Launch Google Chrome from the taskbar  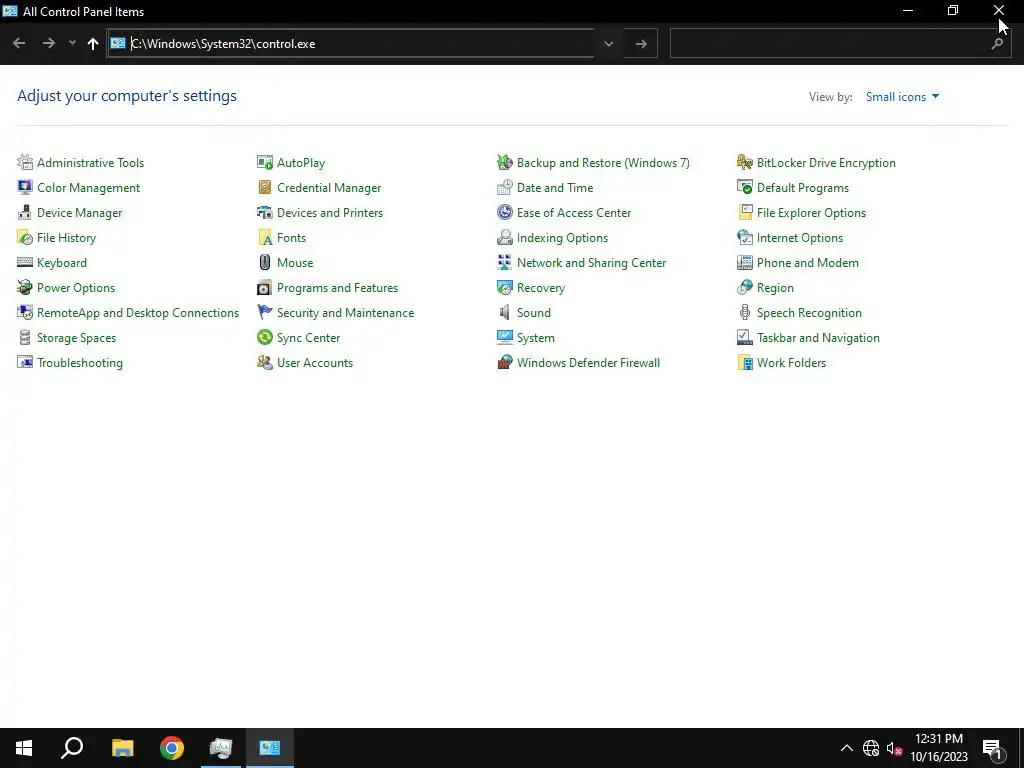(172, 748)
